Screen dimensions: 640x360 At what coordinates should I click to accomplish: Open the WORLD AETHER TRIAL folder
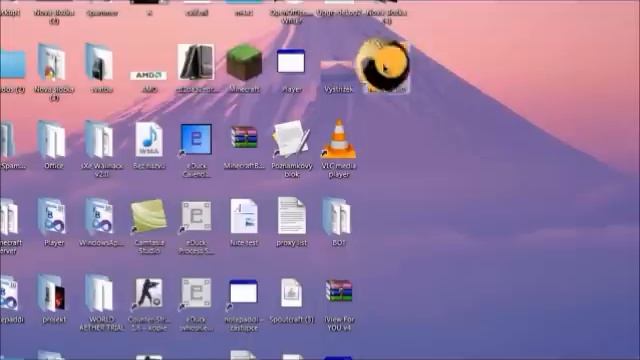100,293
